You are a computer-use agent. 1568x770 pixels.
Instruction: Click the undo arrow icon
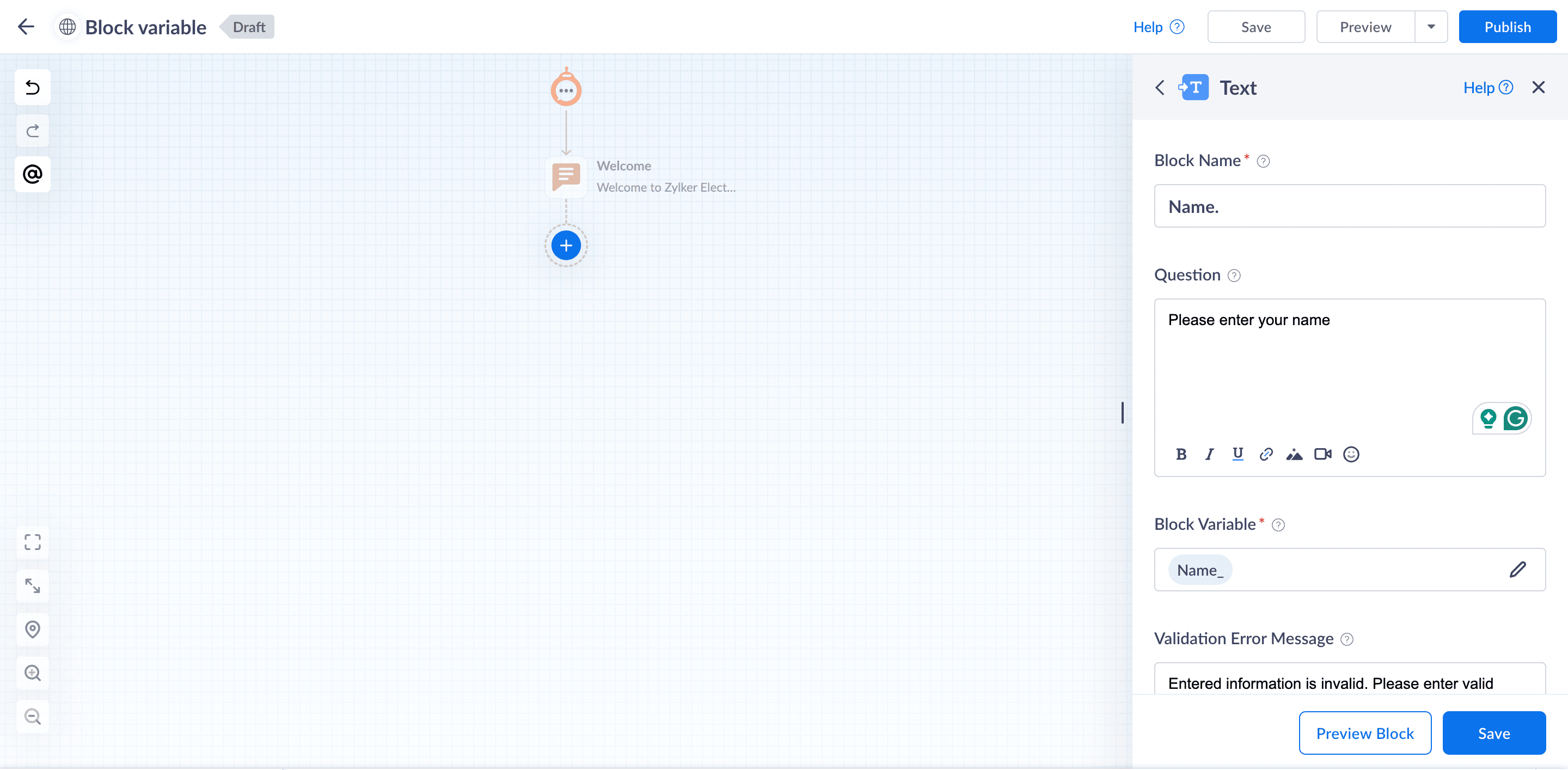(33, 88)
